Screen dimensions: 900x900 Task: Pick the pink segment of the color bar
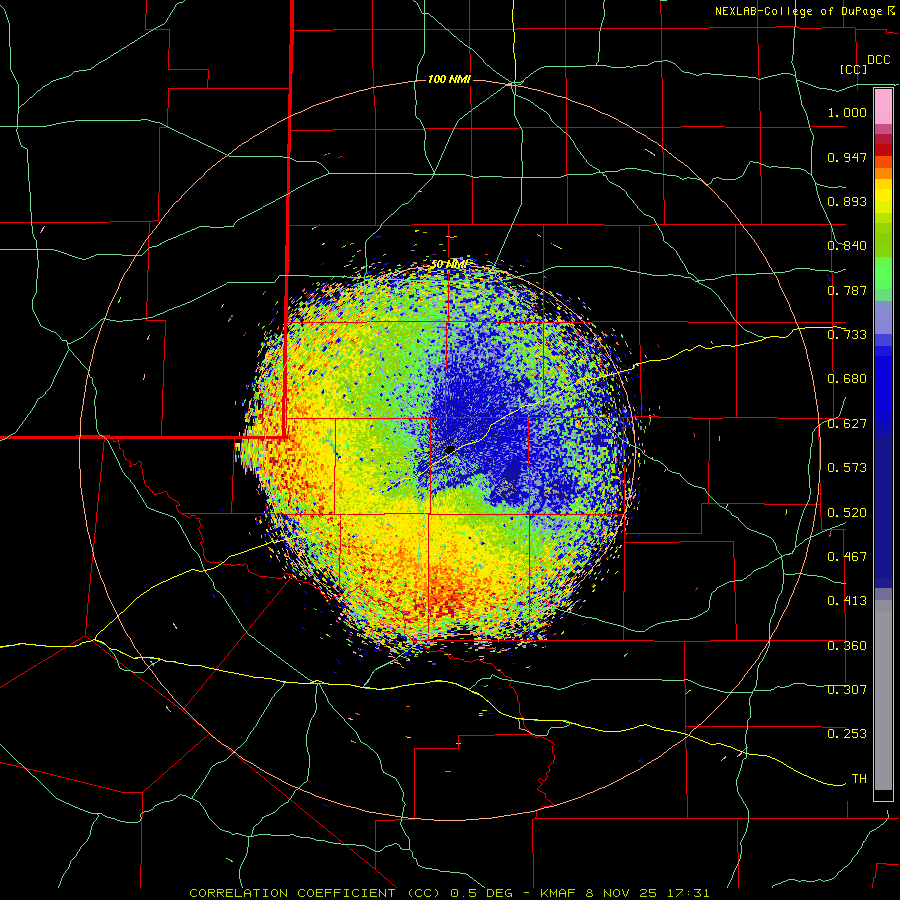tap(883, 106)
